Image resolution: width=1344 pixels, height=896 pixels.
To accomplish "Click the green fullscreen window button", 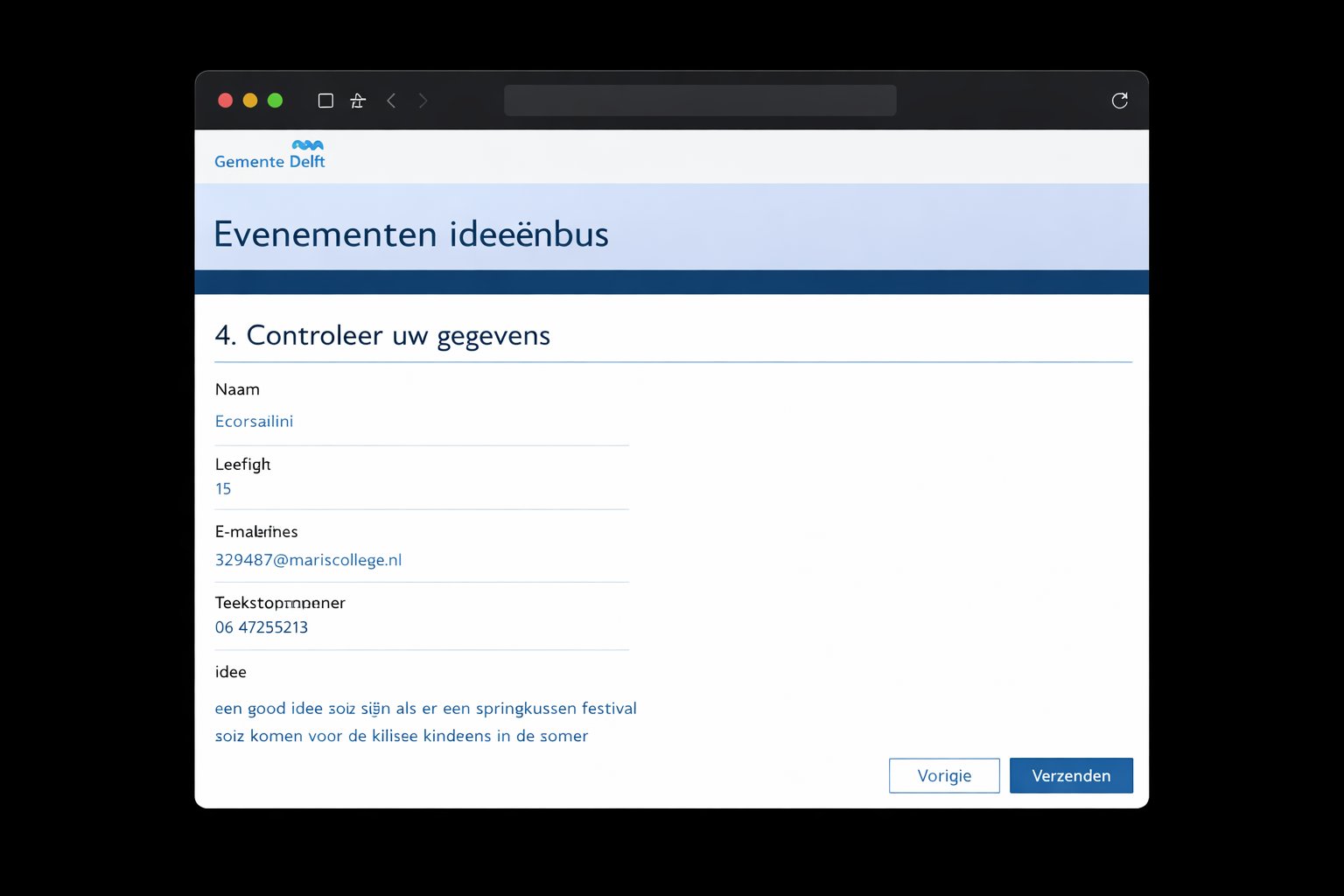I will coord(275,101).
